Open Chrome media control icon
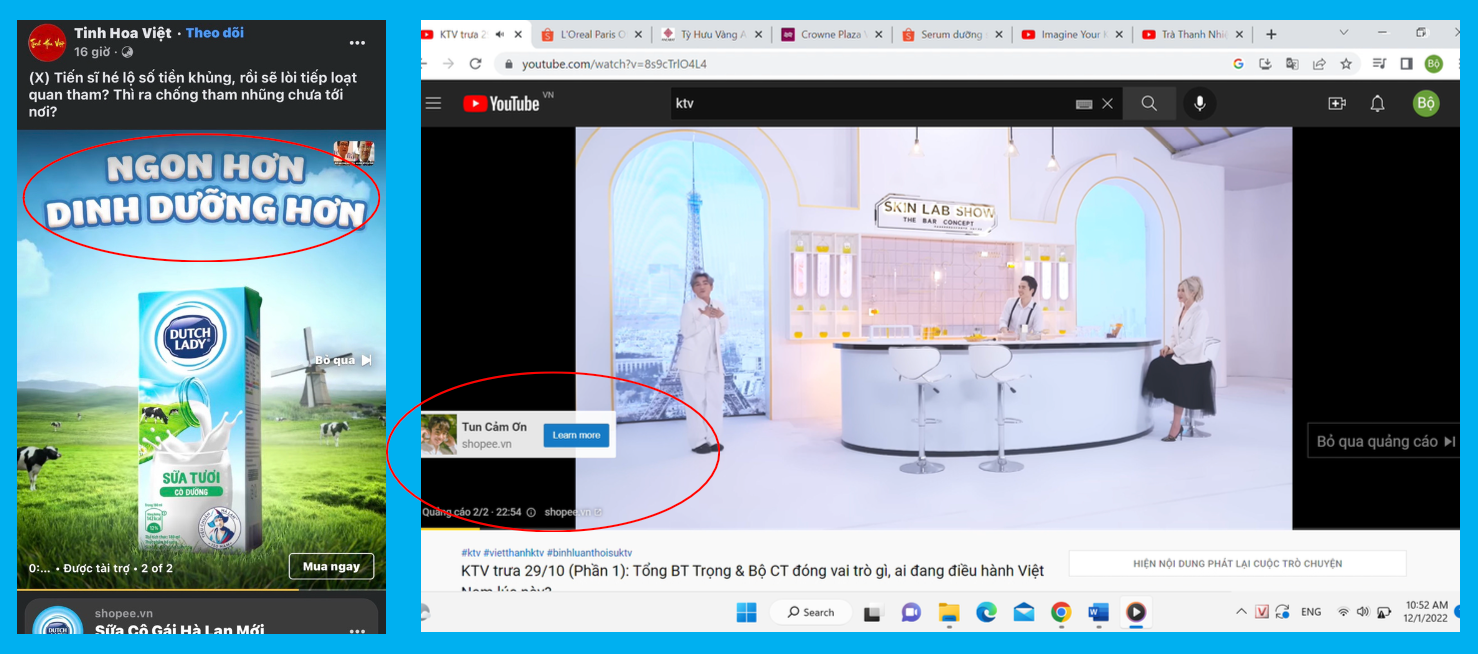This screenshot has height=654, width=1478. coord(1380,64)
